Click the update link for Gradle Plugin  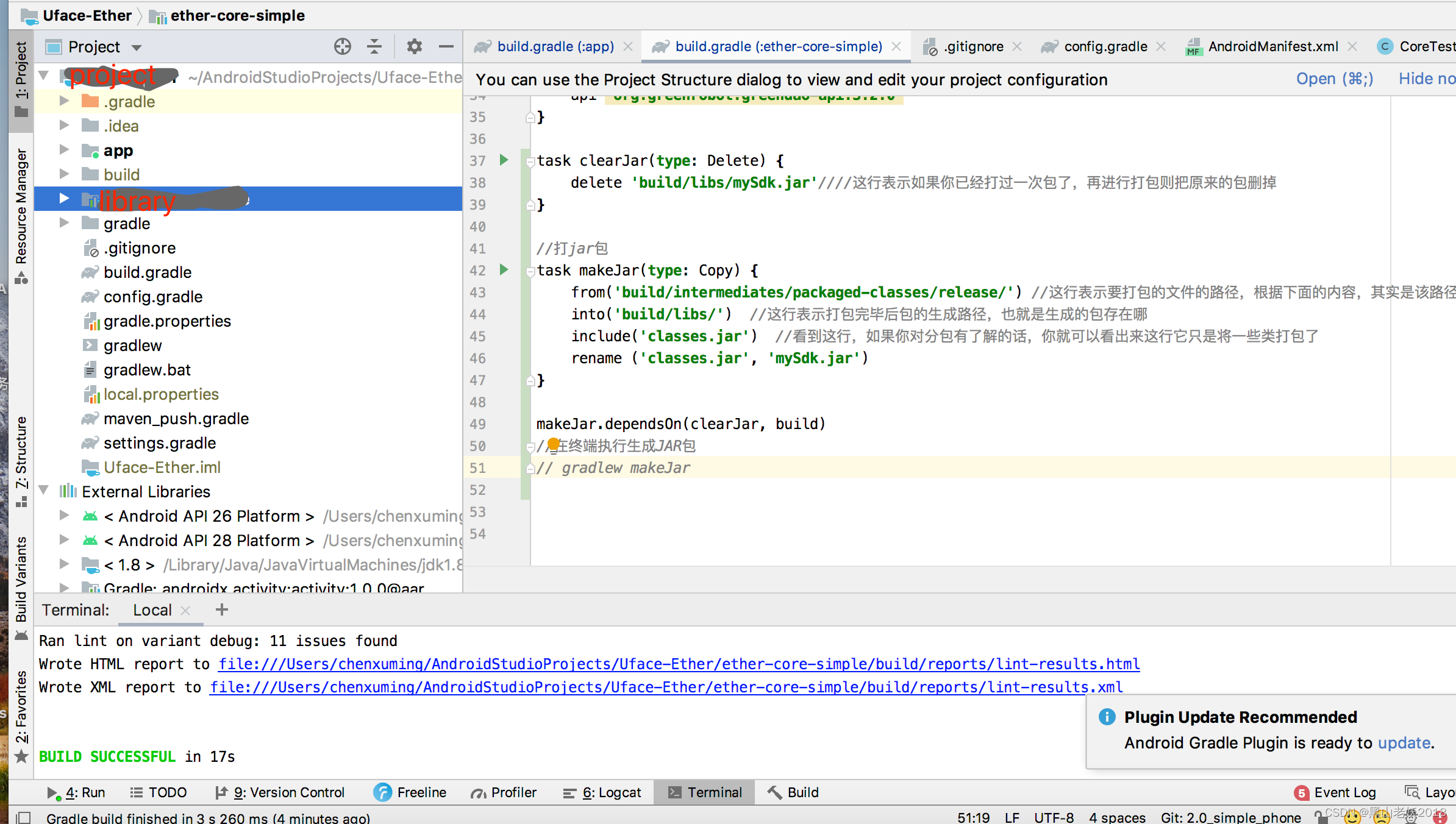(x=1404, y=742)
